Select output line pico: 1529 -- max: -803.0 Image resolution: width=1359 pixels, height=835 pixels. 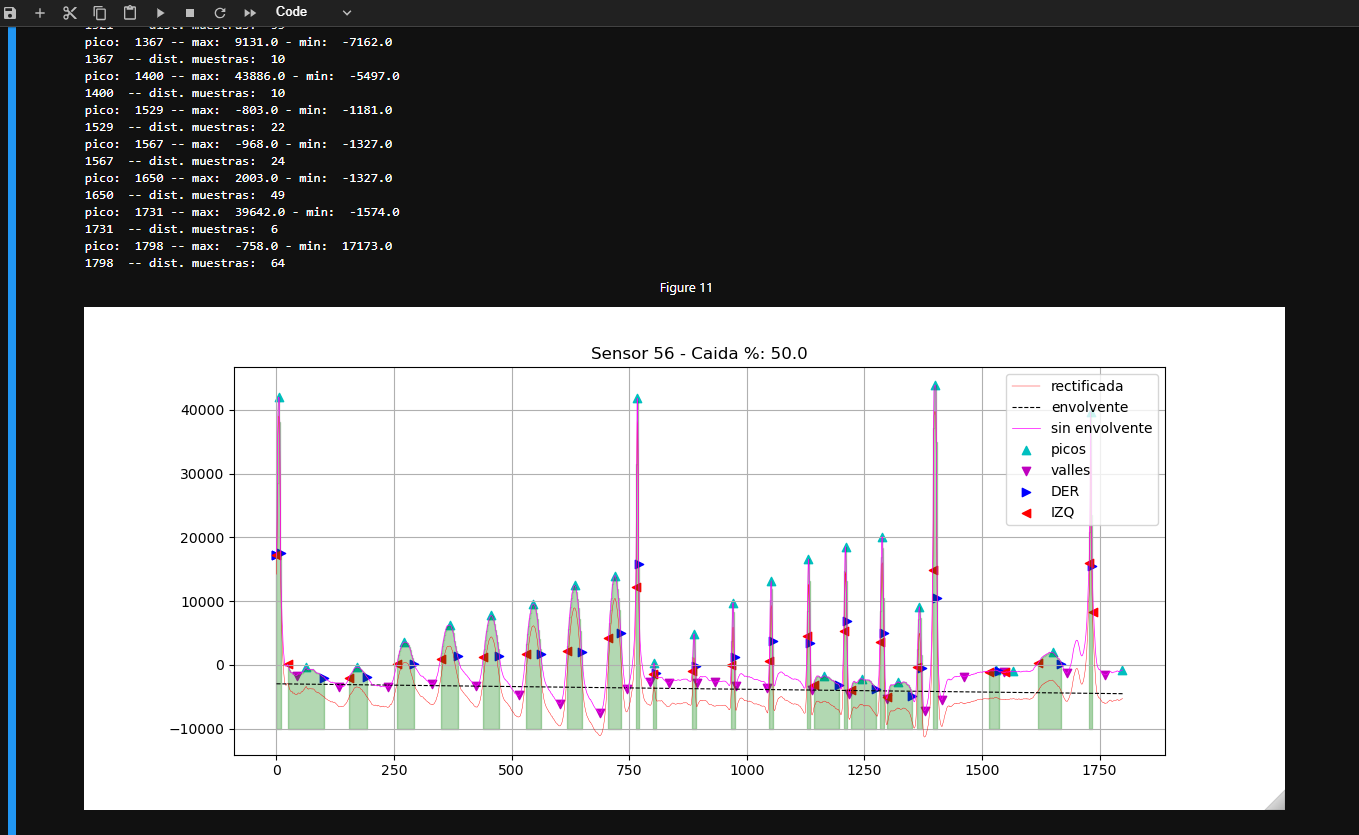pos(239,110)
